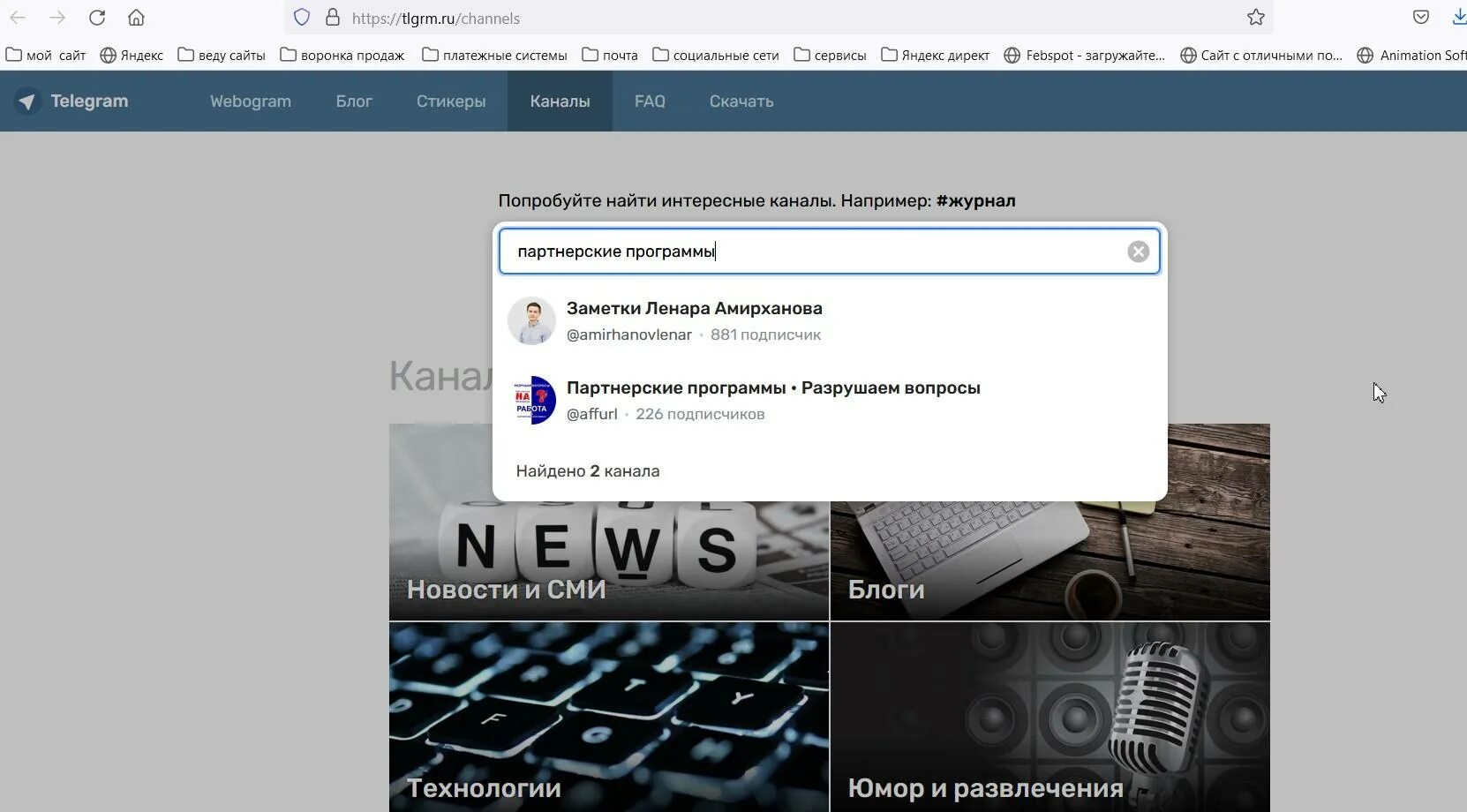Expand the 'веду сайты' bookmark folder

click(x=222, y=56)
